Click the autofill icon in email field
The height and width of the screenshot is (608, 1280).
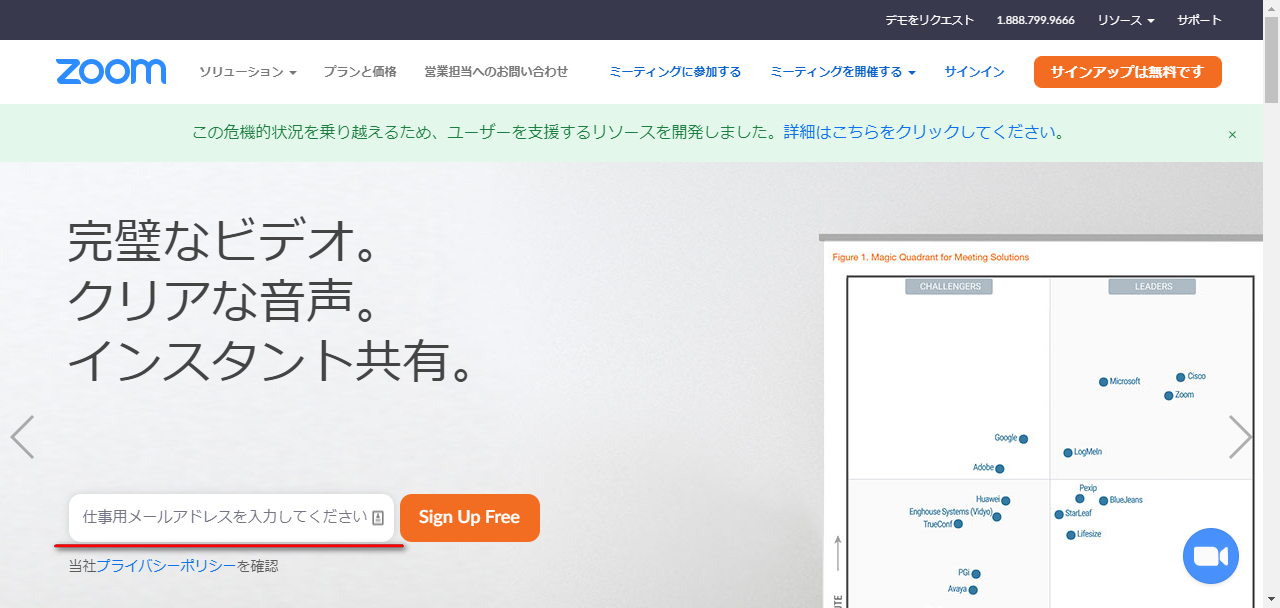click(x=378, y=518)
